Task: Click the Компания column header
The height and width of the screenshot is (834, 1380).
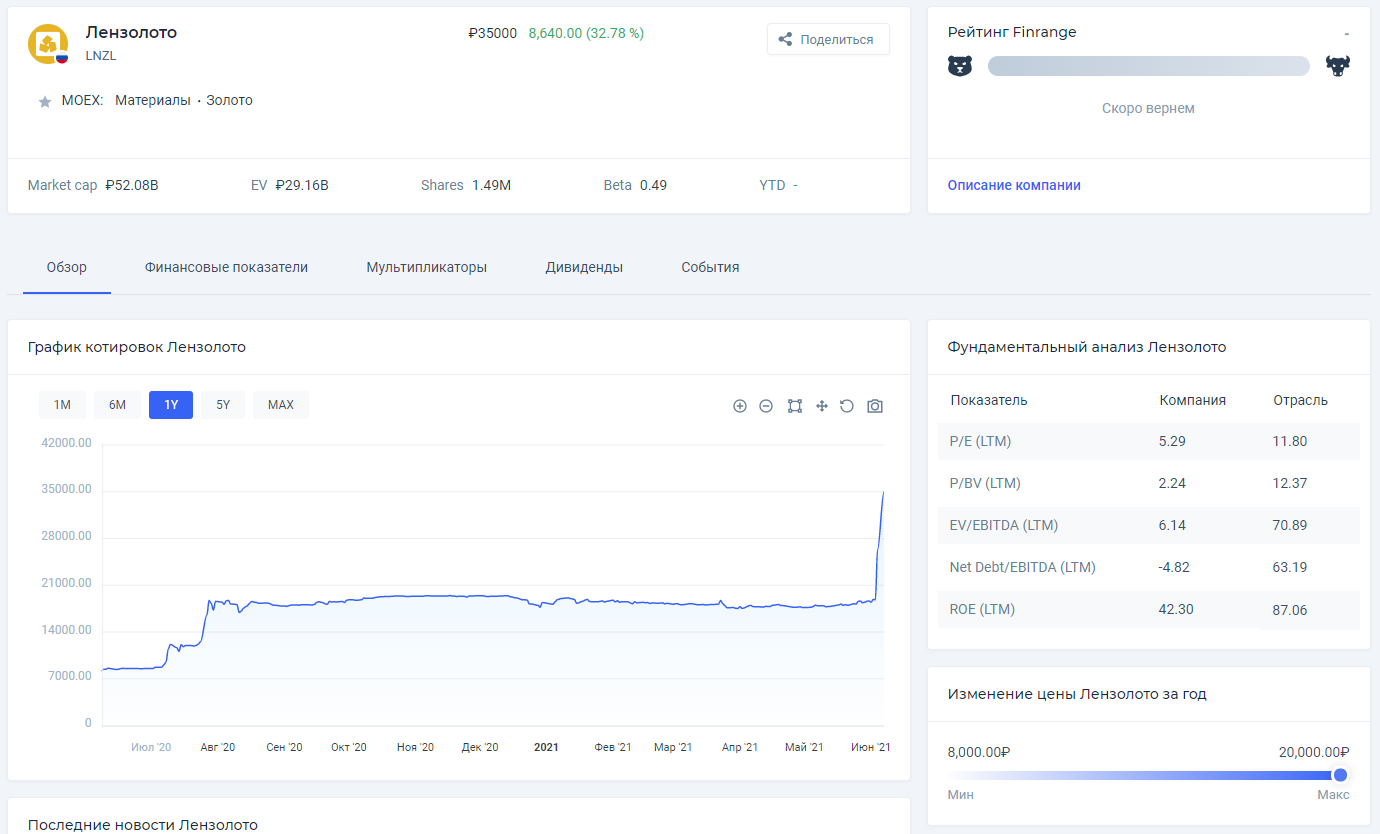Action: pos(1193,400)
